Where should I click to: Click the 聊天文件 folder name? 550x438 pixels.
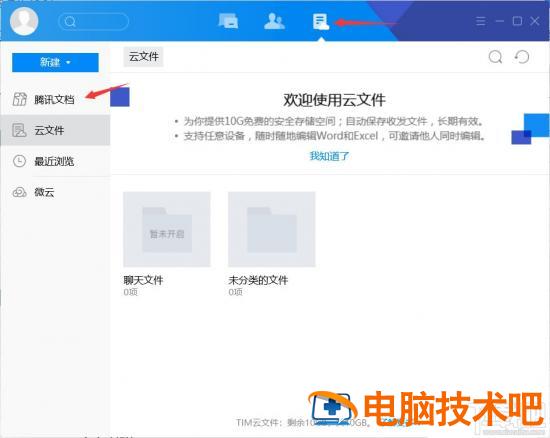143,280
